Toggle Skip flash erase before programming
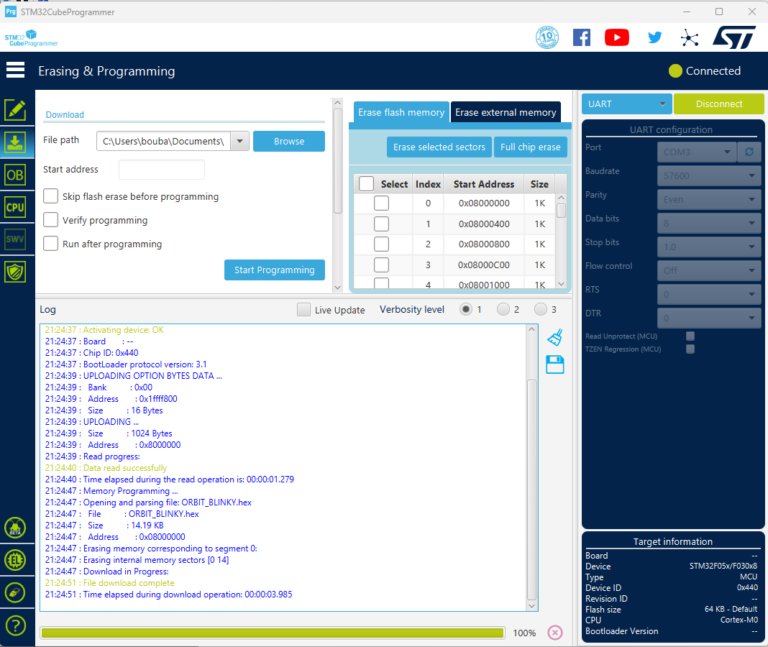The width and height of the screenshot is (768, 647). click(x=50, y=197)
